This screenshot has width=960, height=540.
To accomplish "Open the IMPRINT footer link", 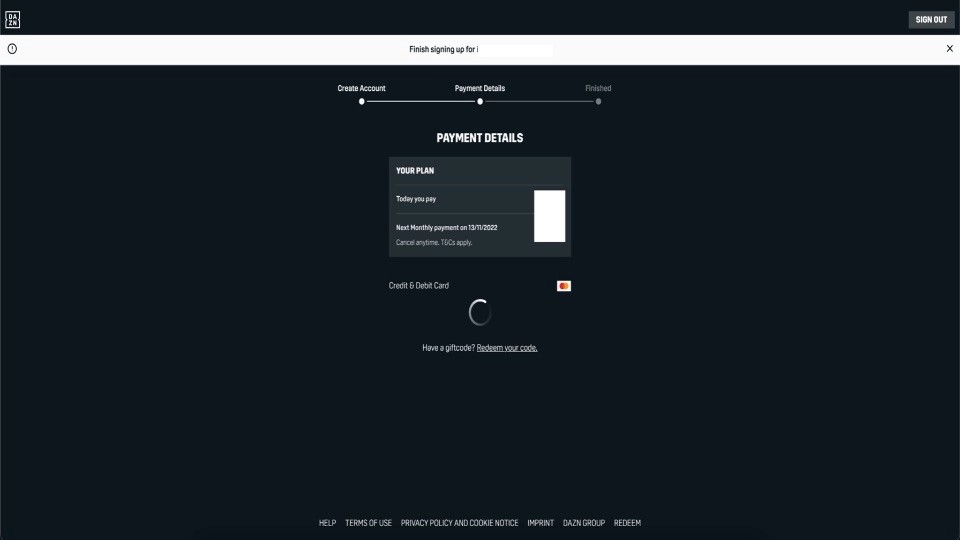I will [x=540, y=523].
